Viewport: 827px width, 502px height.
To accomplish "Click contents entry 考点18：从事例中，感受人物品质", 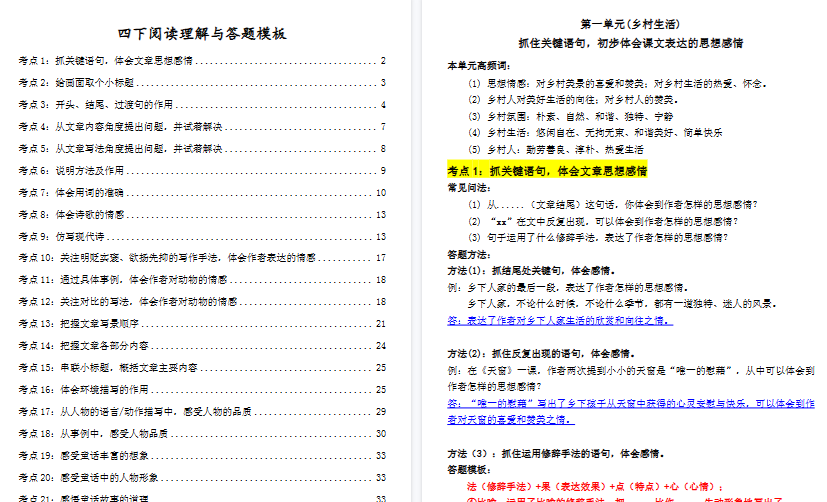I will tap(202, 433).
